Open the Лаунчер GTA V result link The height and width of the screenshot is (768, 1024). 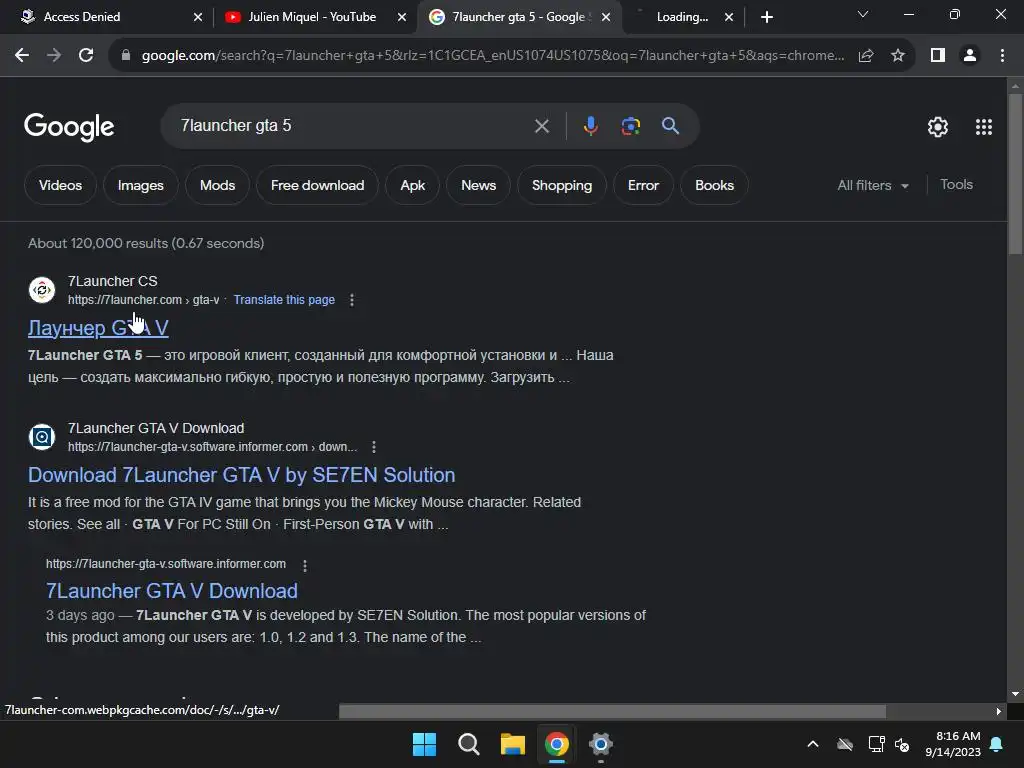pos(98,328)
